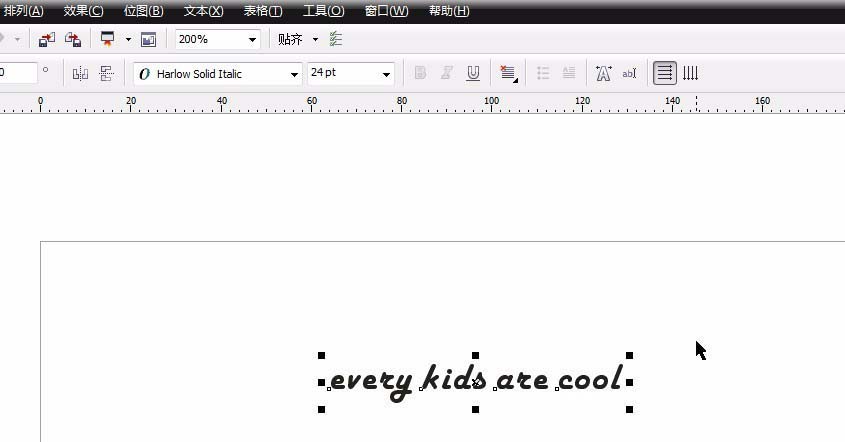
Task: Expand the font size dropdown arrow
Action: 386,74
